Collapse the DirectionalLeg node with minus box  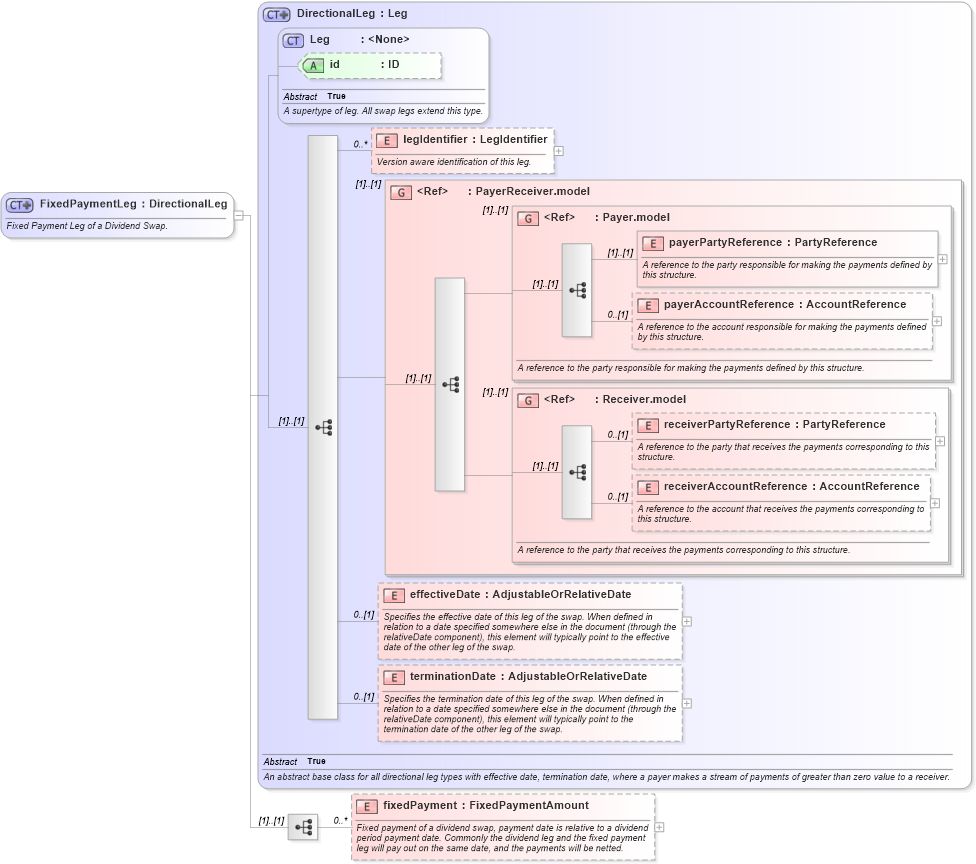238,215
